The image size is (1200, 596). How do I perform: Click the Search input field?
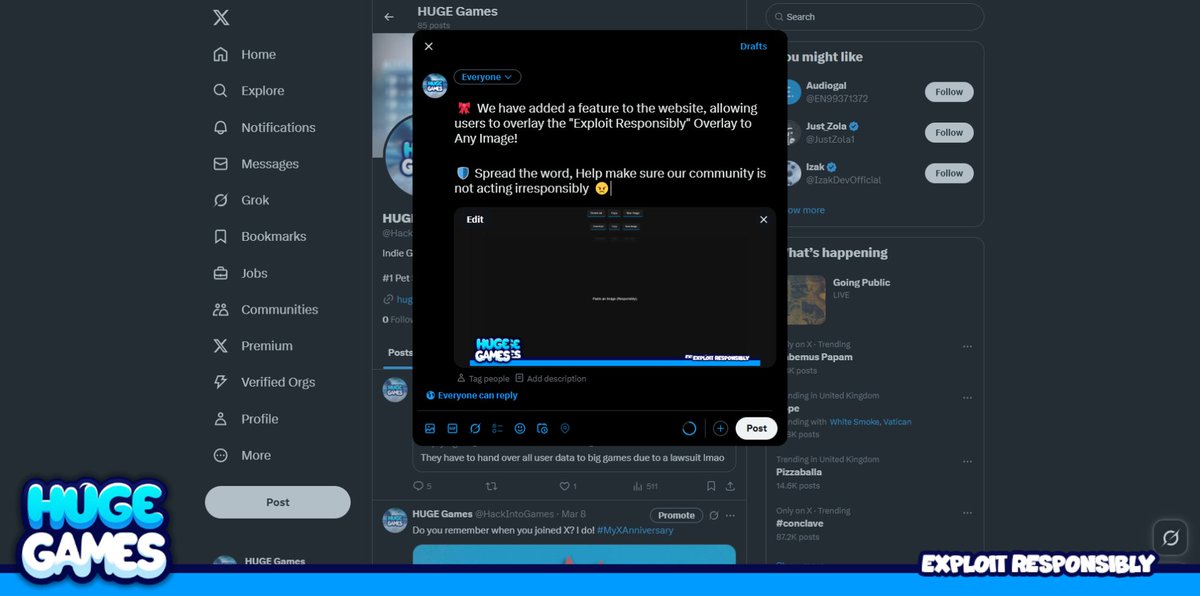[x=874, y=16]
